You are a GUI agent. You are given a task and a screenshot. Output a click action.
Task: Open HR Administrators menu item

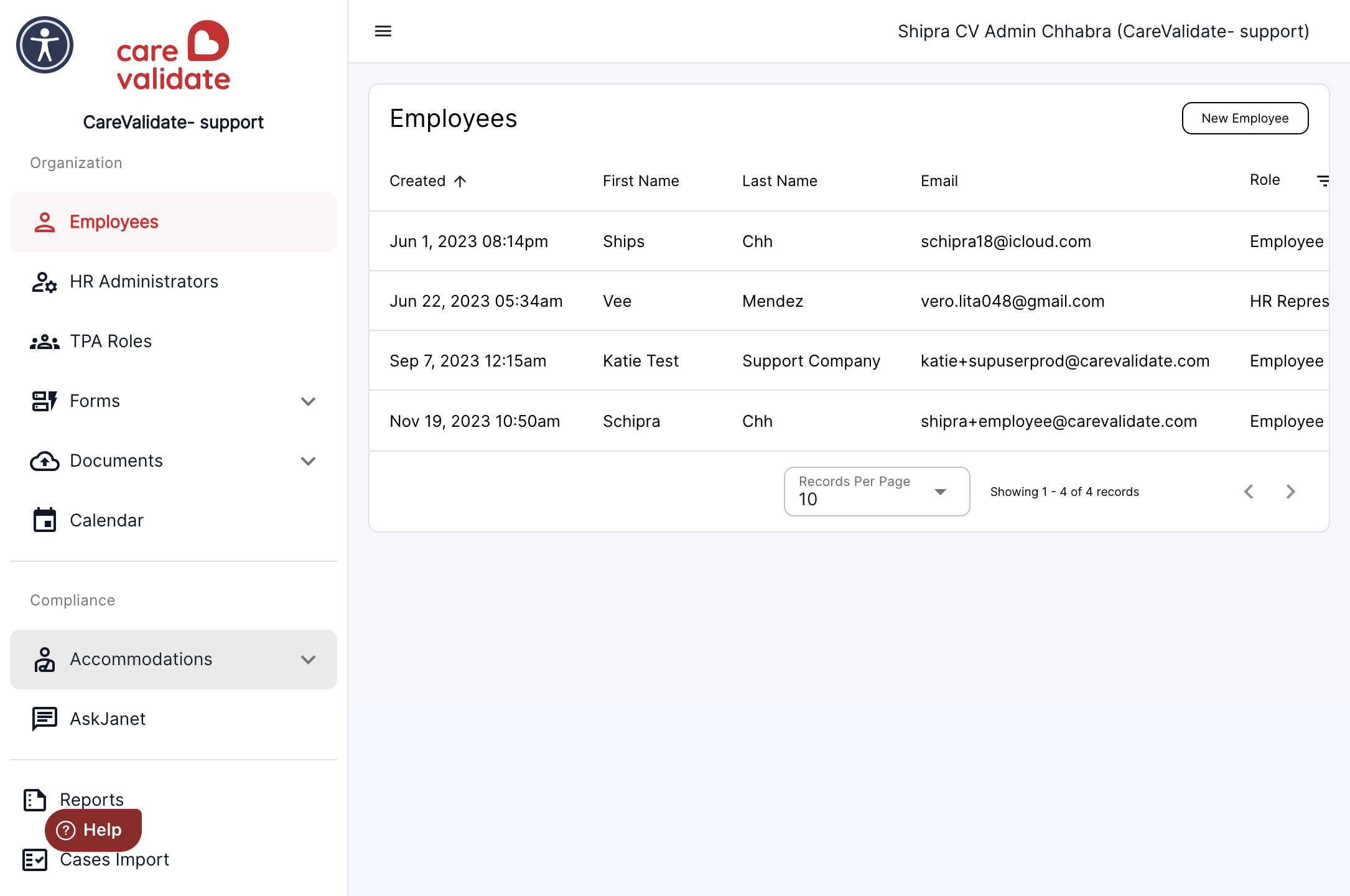point(174,282)
